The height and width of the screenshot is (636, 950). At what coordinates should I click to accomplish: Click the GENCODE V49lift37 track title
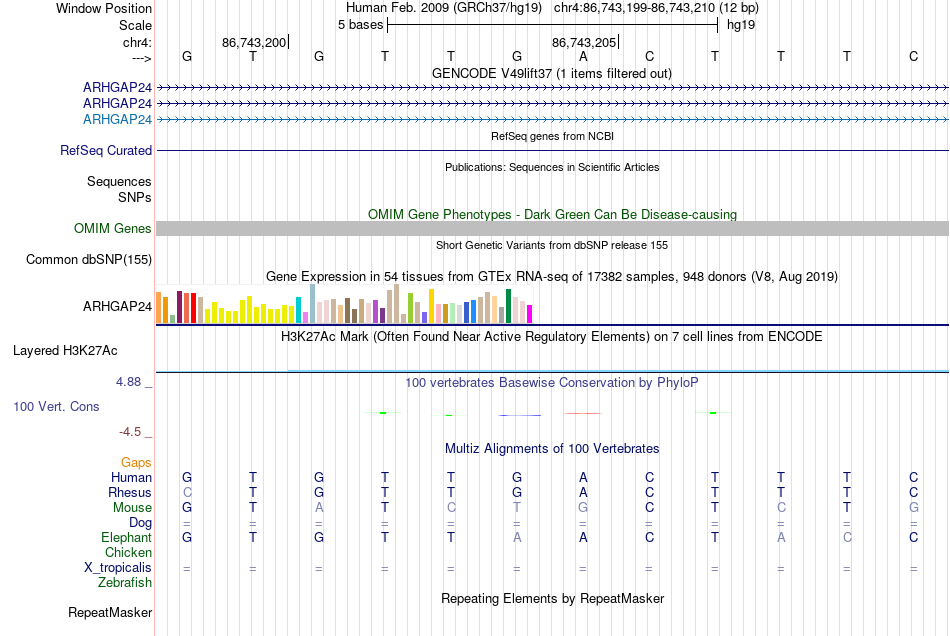click(552, 73)
